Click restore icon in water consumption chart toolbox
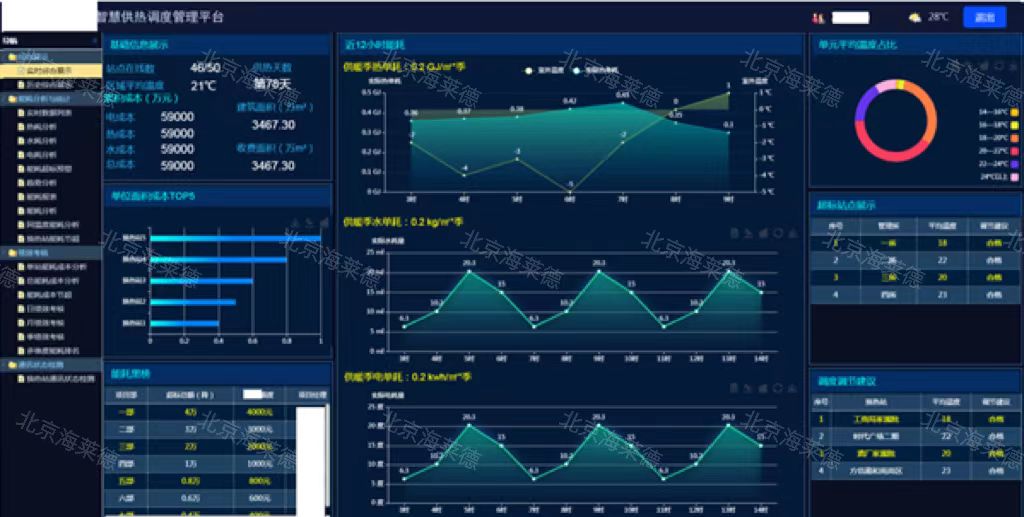The width and height of the screenshot is (1024, 517). coord(778,232)
